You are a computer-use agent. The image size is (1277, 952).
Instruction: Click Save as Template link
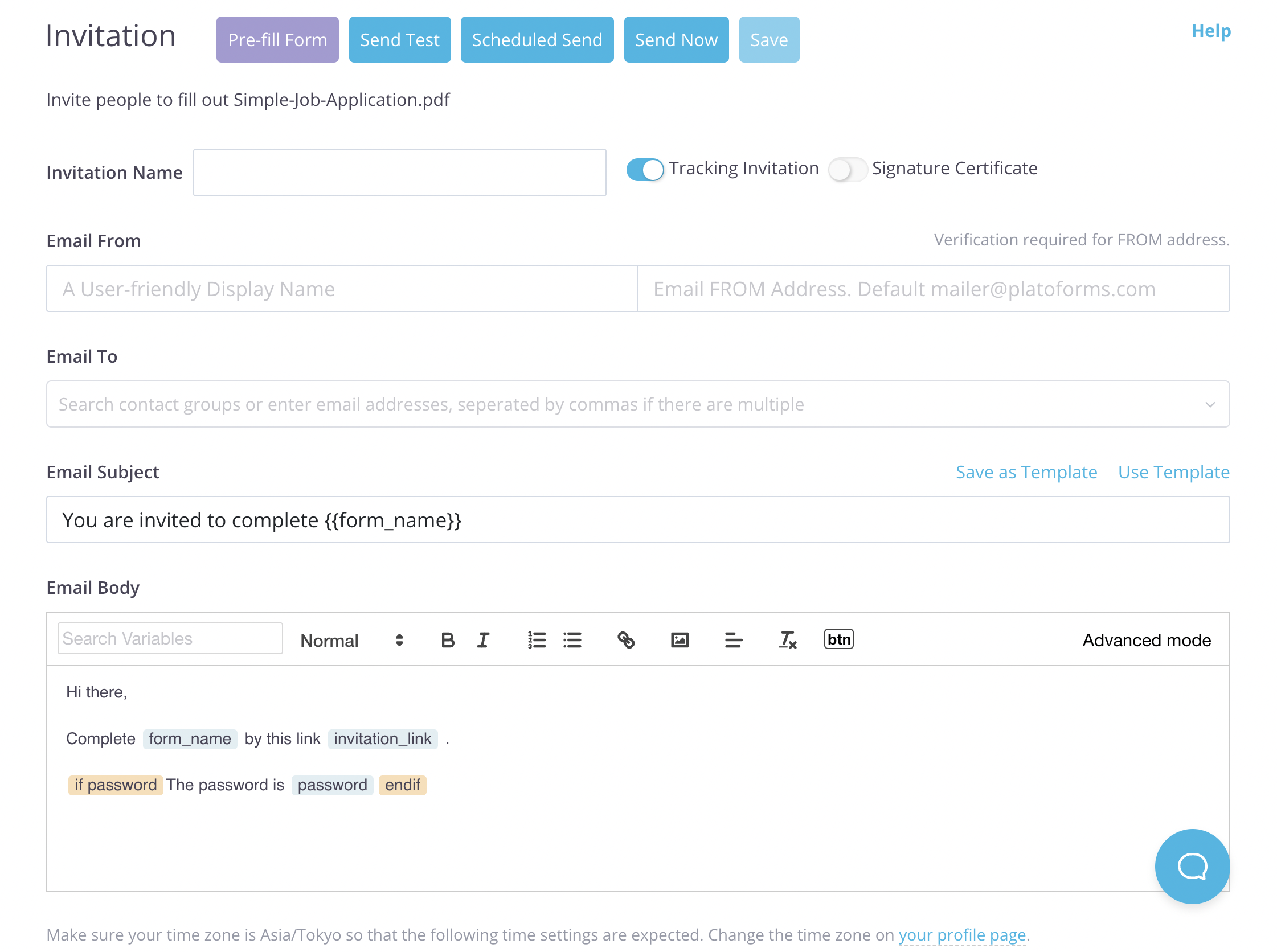point(1026,471)
